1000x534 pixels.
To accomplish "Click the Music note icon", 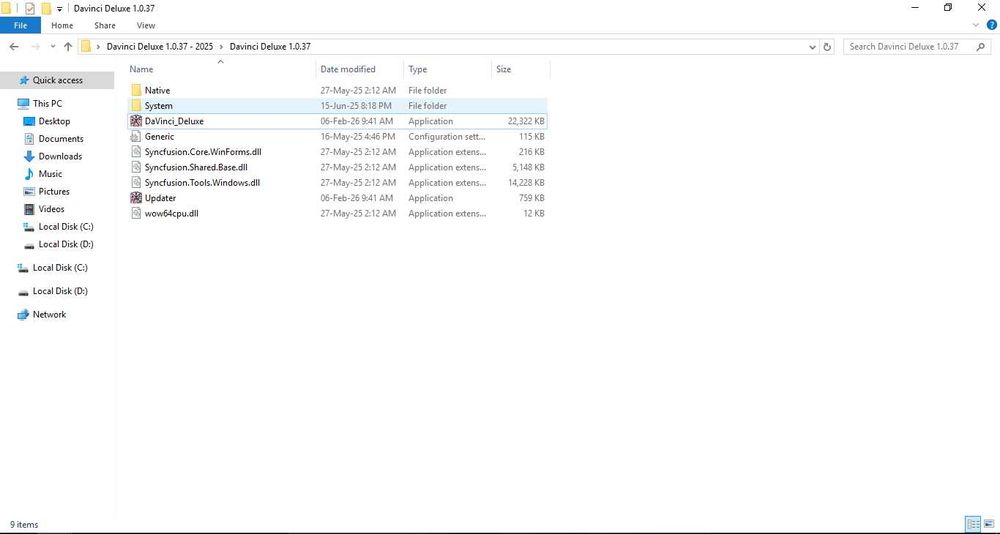I will 29,174.
